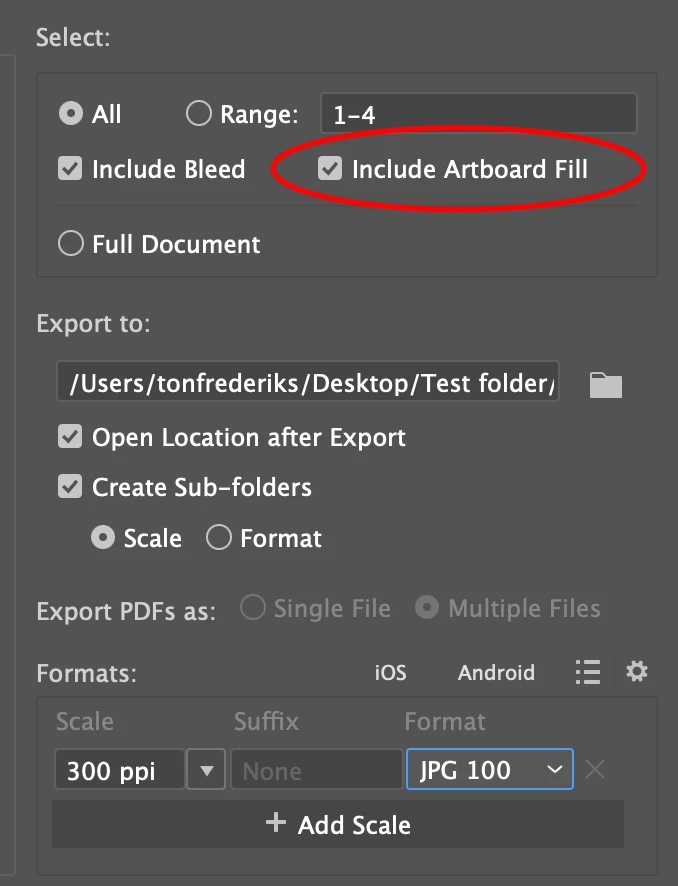This screenshot has height=886, width=678.
Task: Choose the Full Document option
Action: pos(71,243)
